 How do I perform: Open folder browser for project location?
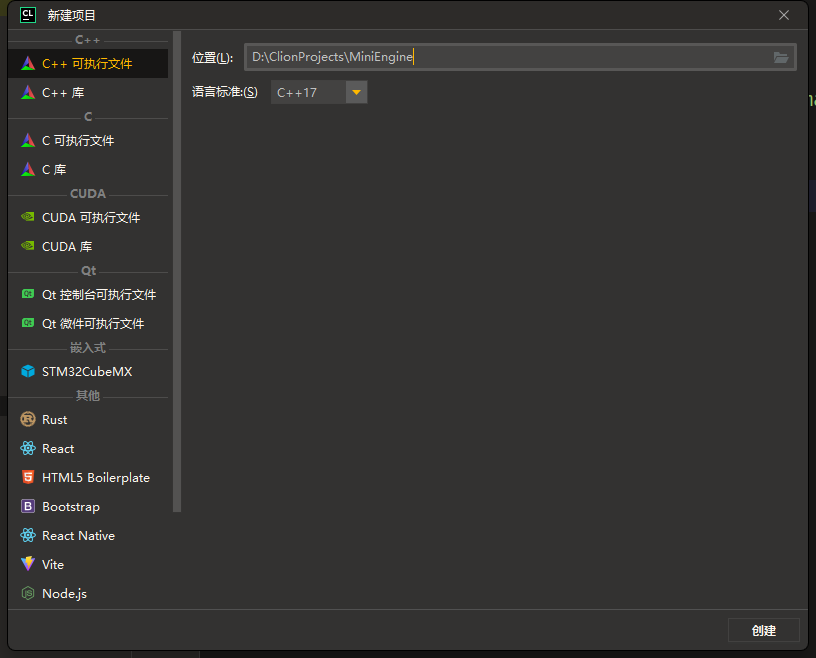[x=781, y=57]
